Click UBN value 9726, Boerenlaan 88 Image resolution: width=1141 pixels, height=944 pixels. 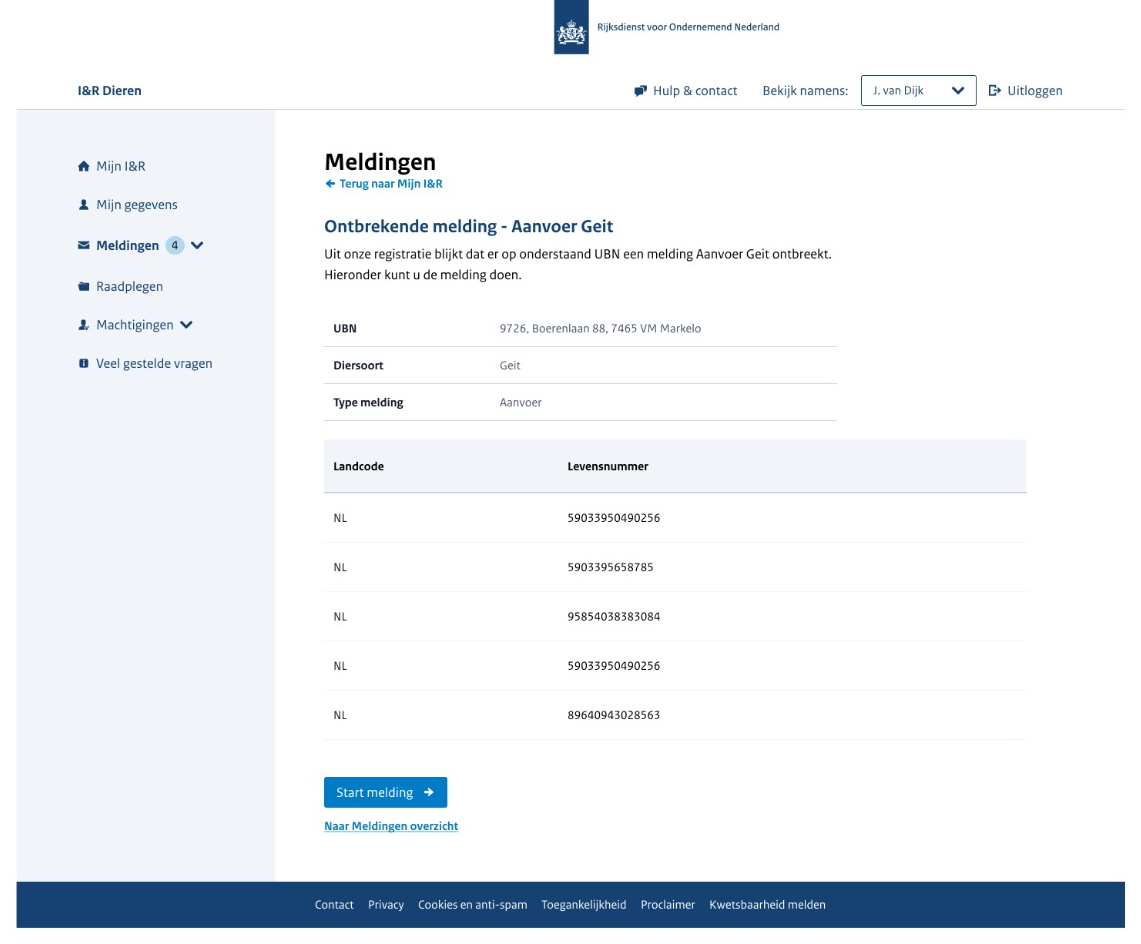pos(600,328)
